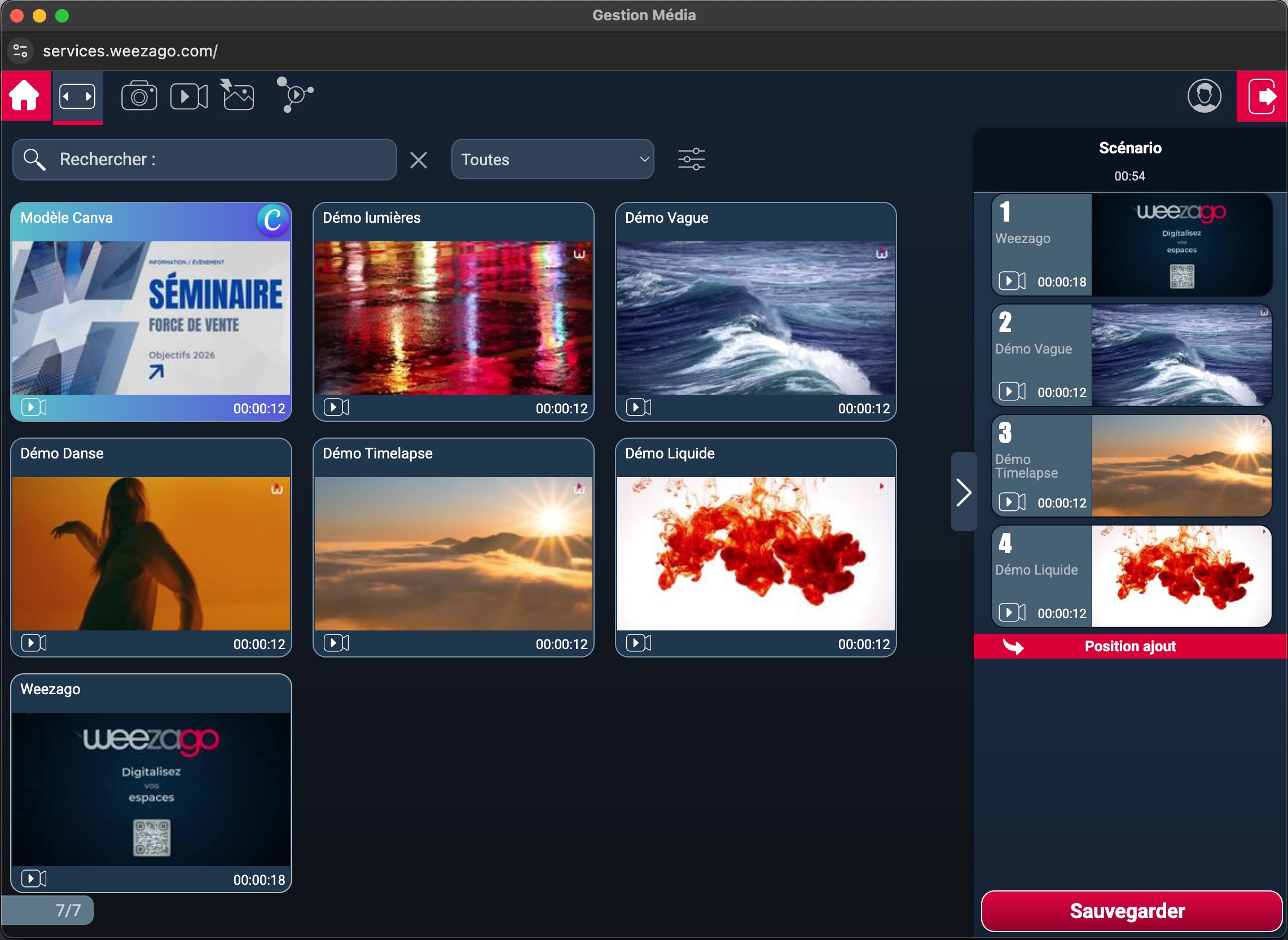Click the Canva badge on Modèle Canva
The width and height of the screenshot is (1288, 940).
point(272,222)
